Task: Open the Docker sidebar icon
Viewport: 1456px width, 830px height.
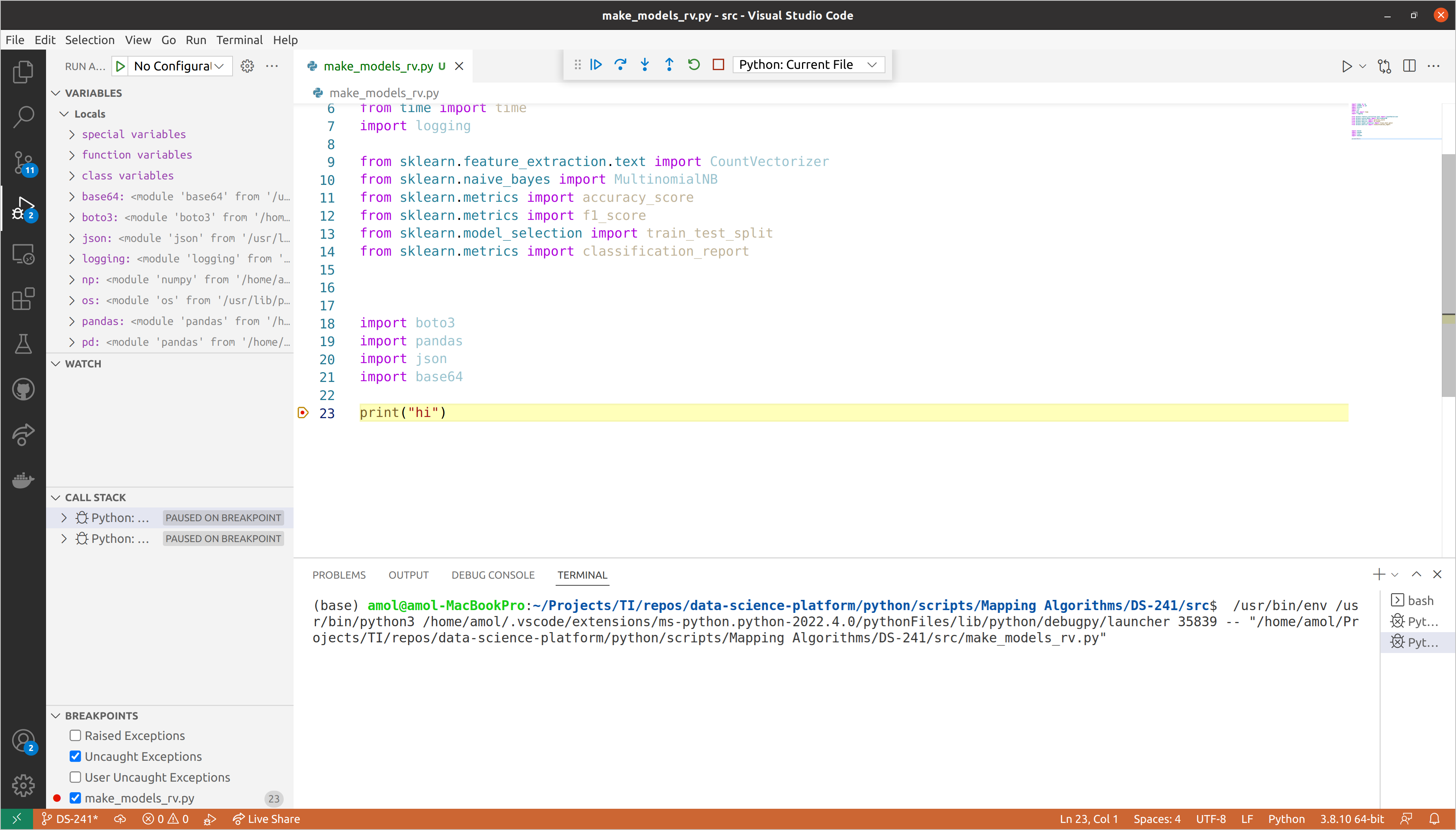Action: coord(23,480)
